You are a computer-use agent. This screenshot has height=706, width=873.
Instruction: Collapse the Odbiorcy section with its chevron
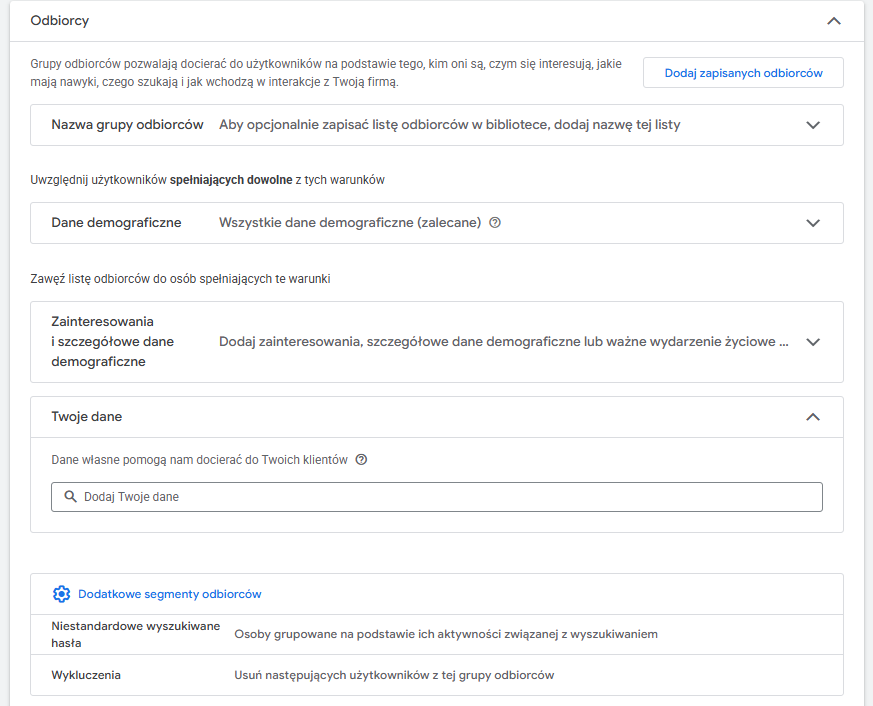point(834,20)
